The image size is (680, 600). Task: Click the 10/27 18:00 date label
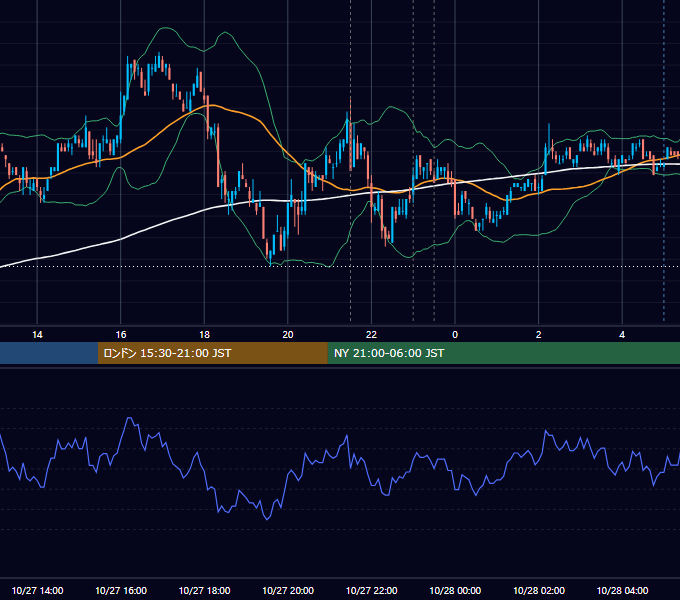[x=204, y=590]
